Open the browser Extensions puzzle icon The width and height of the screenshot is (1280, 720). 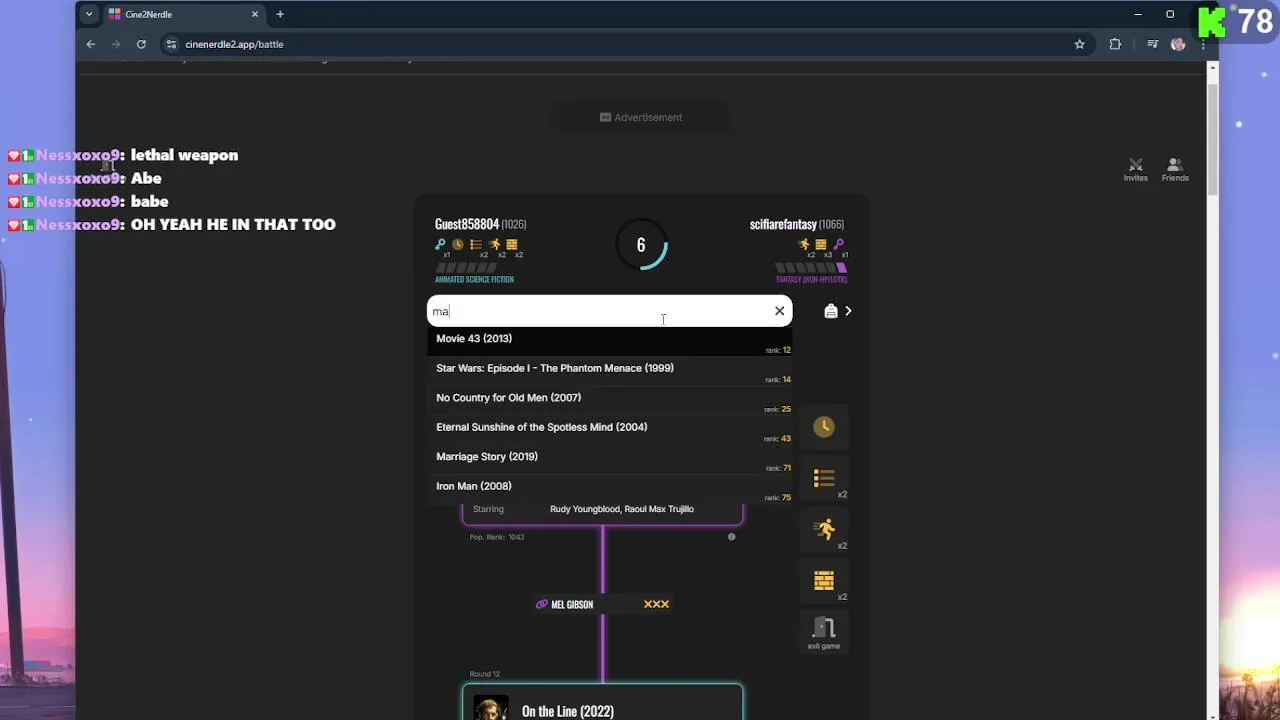(1115, 44)
